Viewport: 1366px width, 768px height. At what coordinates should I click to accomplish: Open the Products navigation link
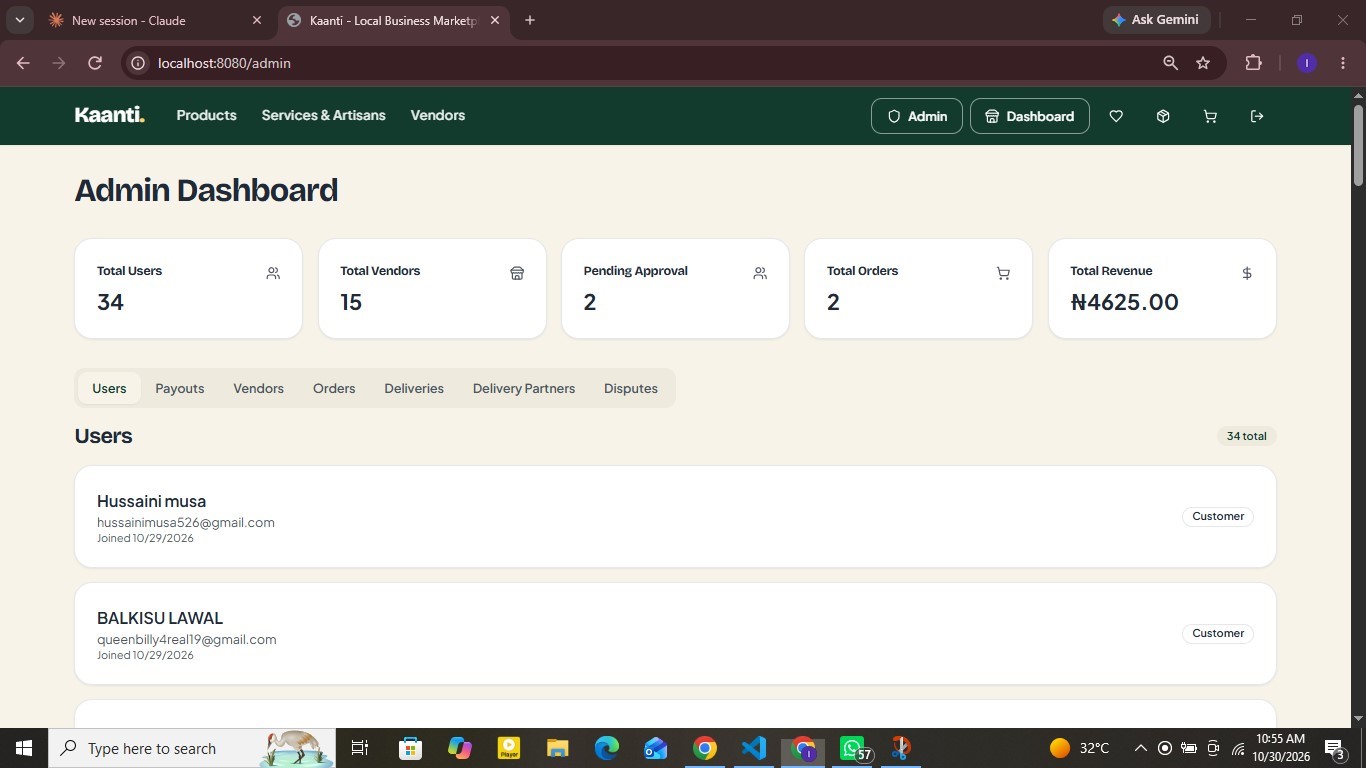tap(207, 115)
